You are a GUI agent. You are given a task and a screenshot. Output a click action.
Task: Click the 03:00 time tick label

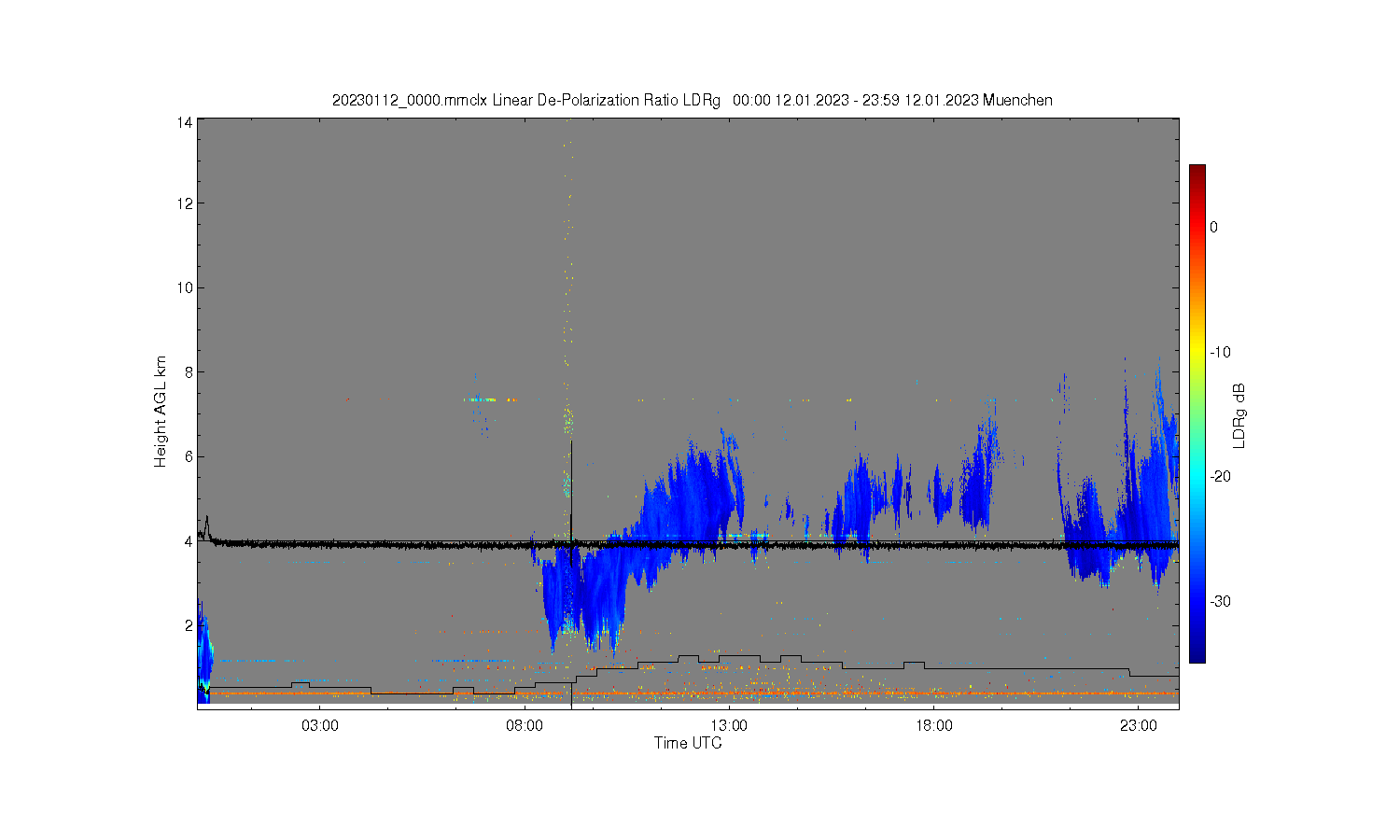[320, 726]
